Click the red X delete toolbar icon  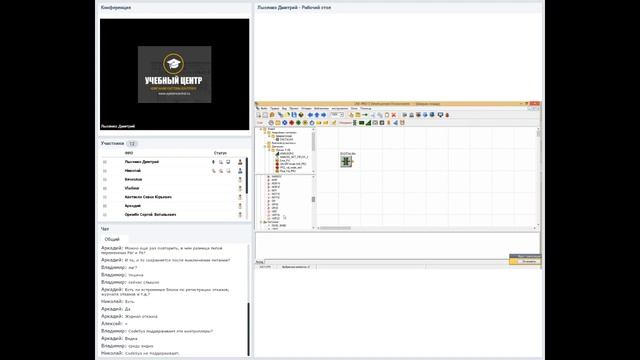(394, 115)
